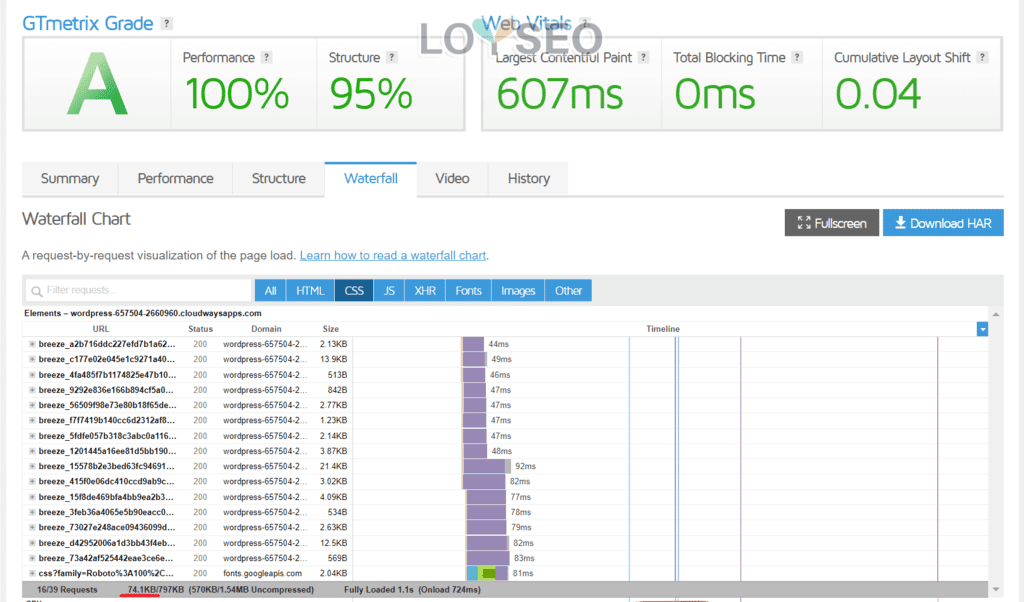Image resolution: width=1024 pixels, height=602 pixels.
Task: Expand the breeze_15f8de469bfa4bb9ea2b3 request row
Action: point(32,497)
